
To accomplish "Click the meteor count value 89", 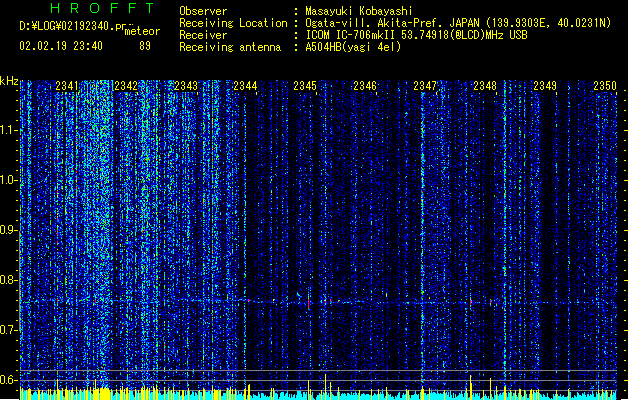I will pyautogui.click(x=145, y=46).
